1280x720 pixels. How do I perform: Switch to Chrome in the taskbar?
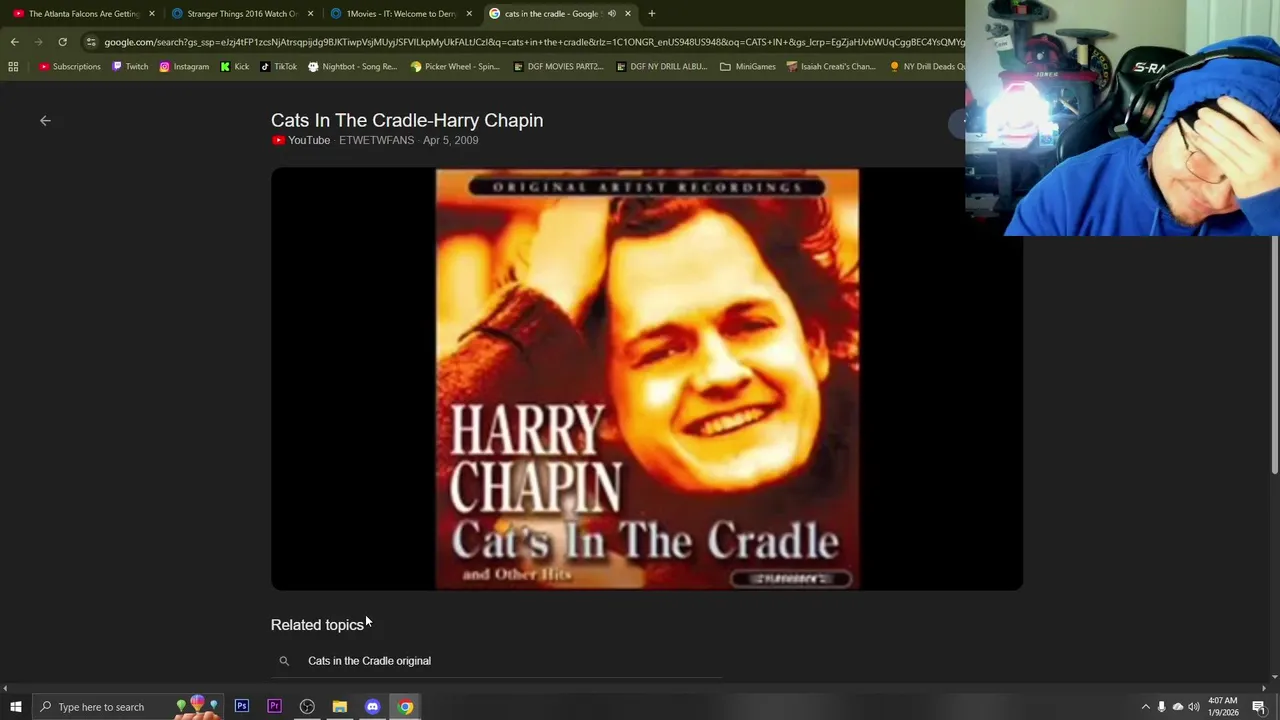[x=405, y=707]
